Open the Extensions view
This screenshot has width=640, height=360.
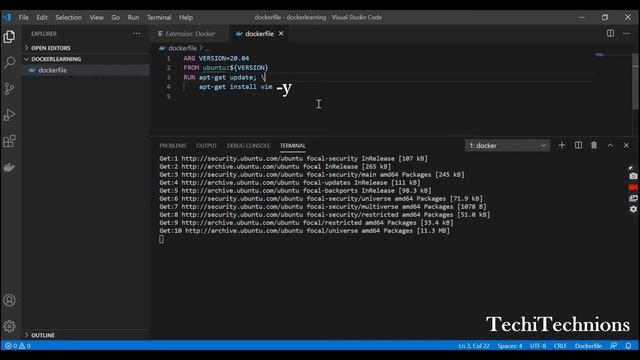tap(9, 141)
